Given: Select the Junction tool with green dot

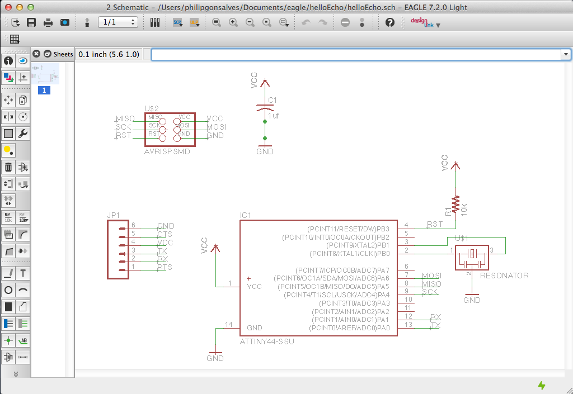Looking at the screenshot, I should (x=8, y=341).
